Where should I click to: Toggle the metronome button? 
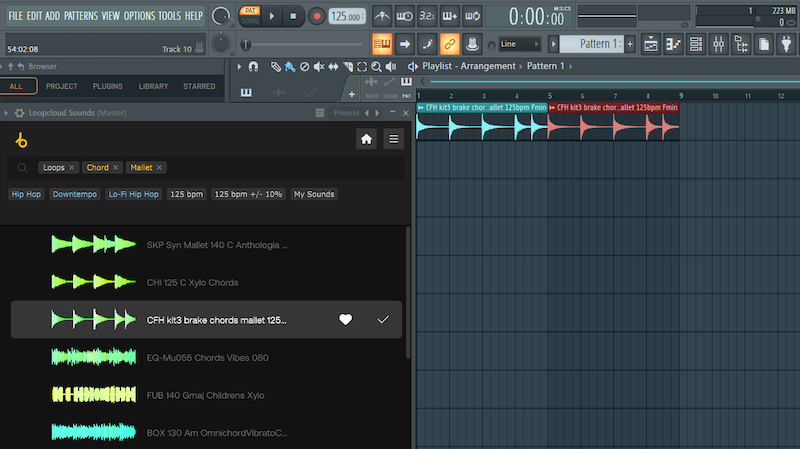[x=382, y=16]
